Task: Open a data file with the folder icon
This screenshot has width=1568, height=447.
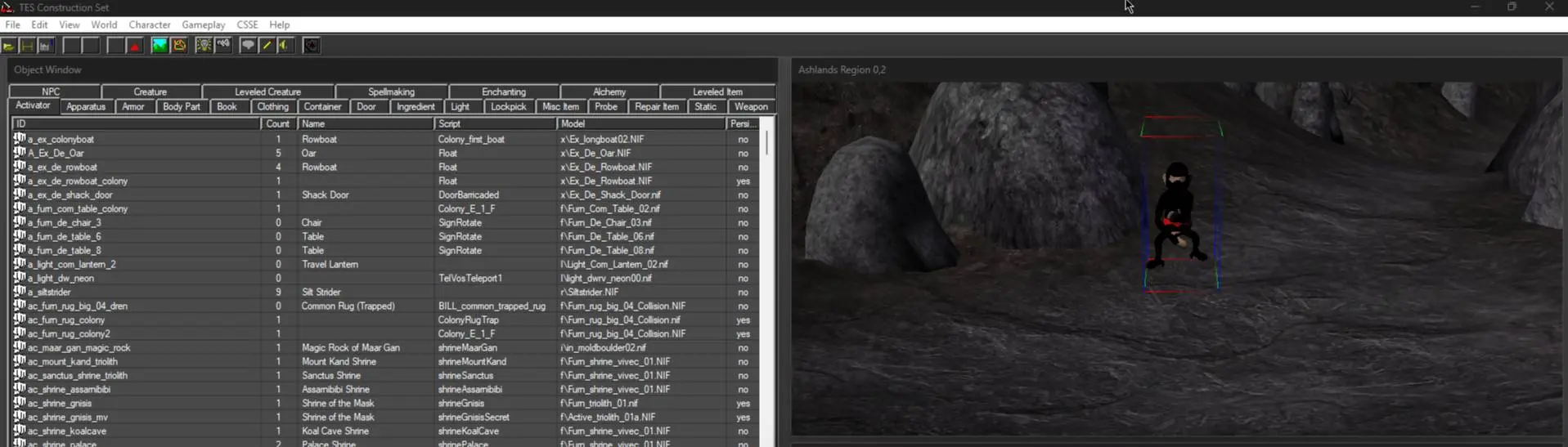Action: coord(9,46)
